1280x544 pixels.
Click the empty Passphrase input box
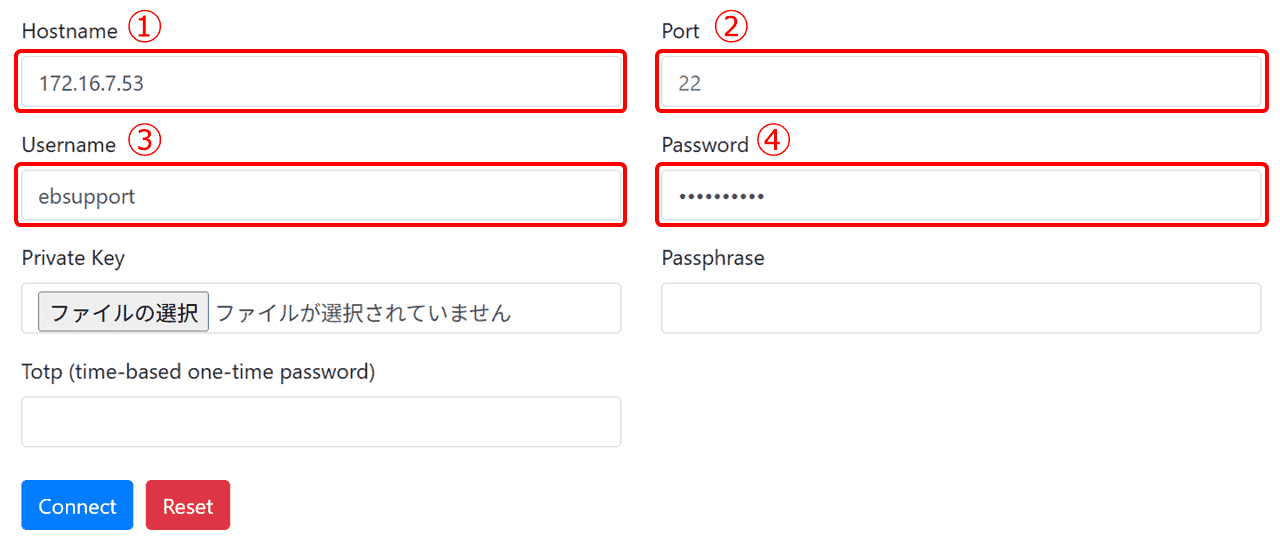[961, 308]
